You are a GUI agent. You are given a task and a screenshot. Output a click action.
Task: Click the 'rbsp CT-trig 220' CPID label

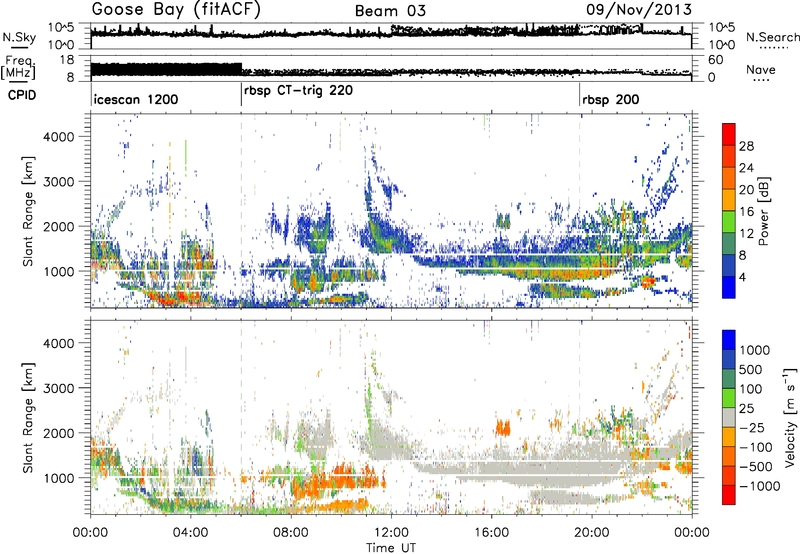click(298, 91)
